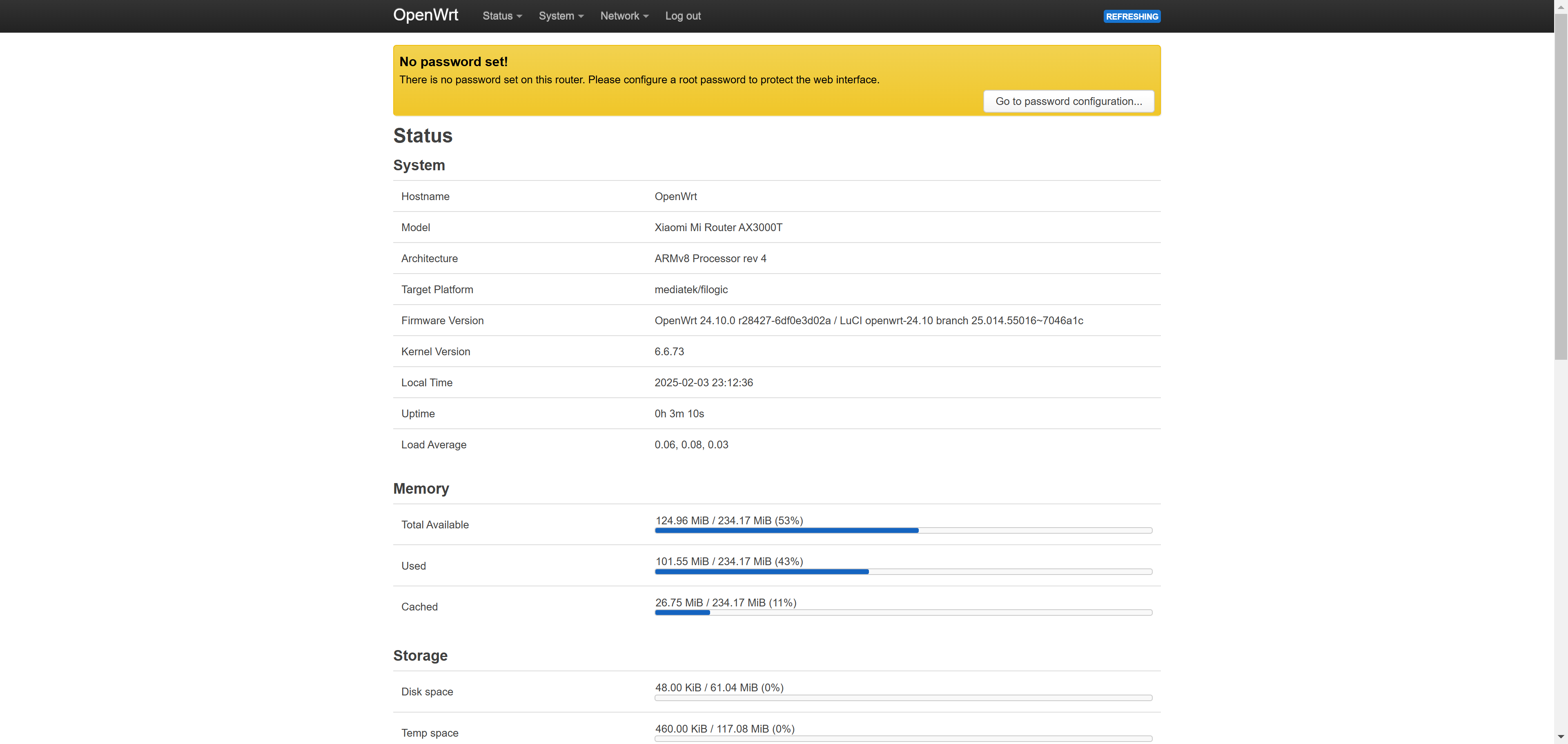Click the OpenWrt brand logo
1568x744 pixels.
(425, 15)
